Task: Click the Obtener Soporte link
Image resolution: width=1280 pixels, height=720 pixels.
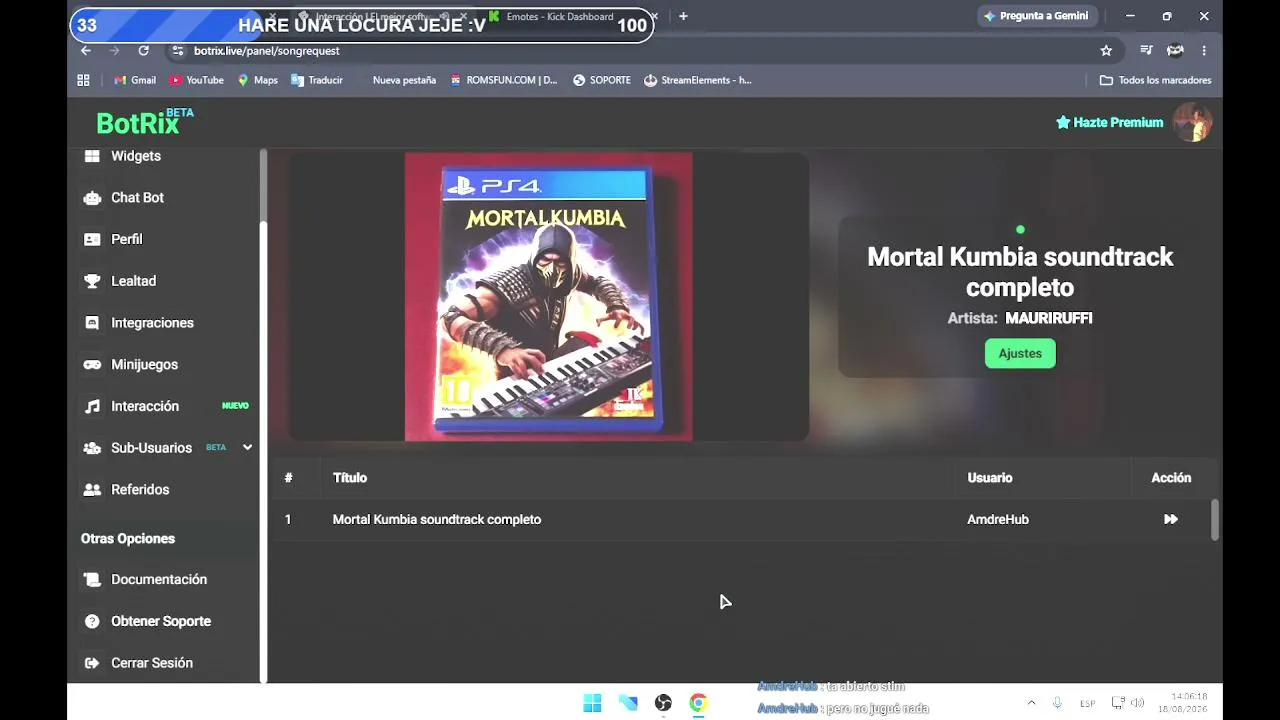Action: [x=161, y=621]
